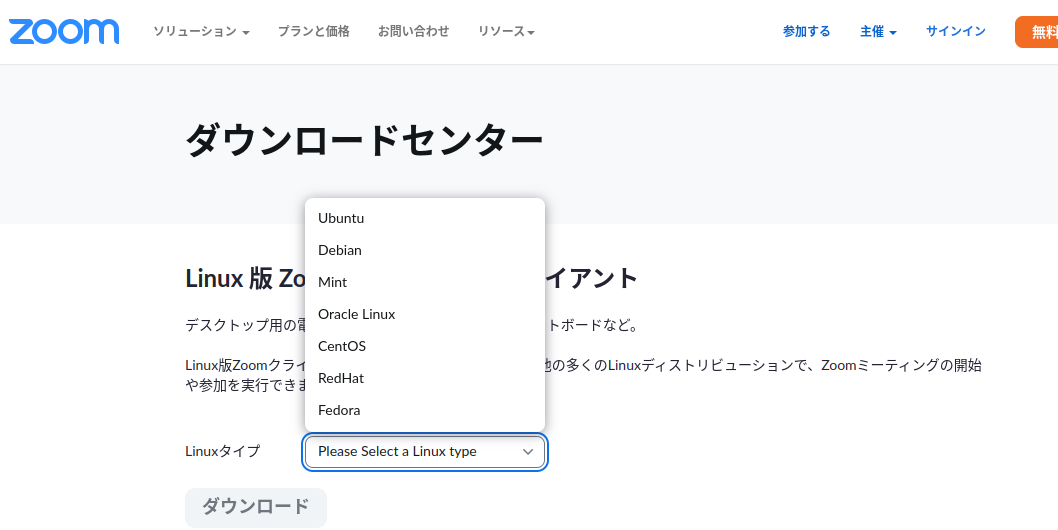Screen dimensions: 1058x530
Task: Click the 参加する link
Action: click(806, 31)
